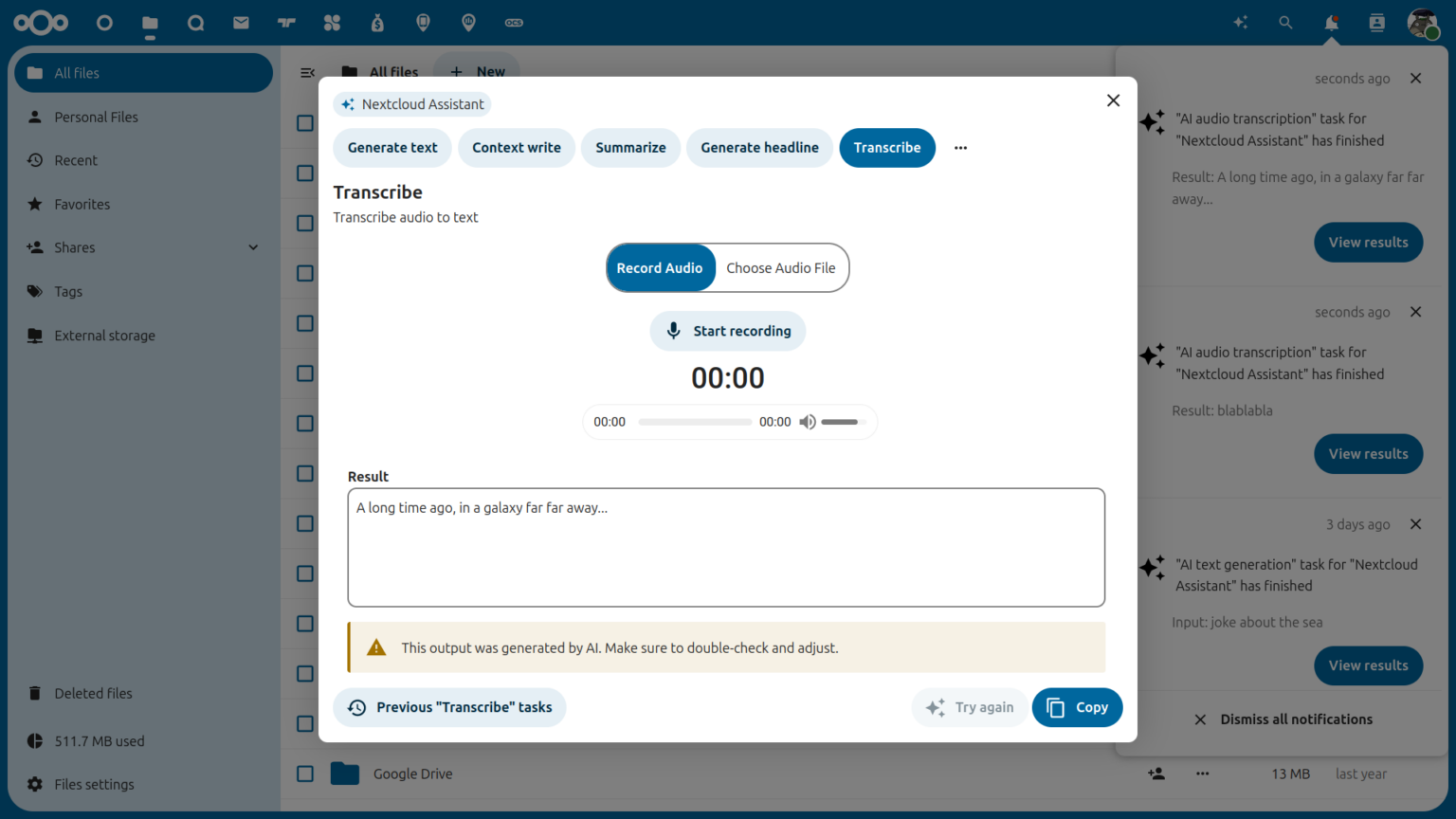
Task: Select the Record Audio option
Action: click(x=661, y=267)
